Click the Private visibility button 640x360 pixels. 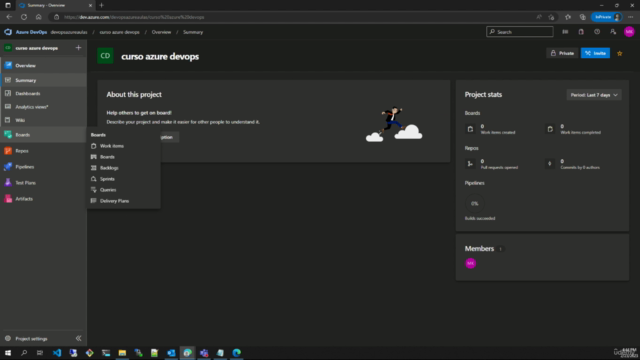(x=562, y=53)
